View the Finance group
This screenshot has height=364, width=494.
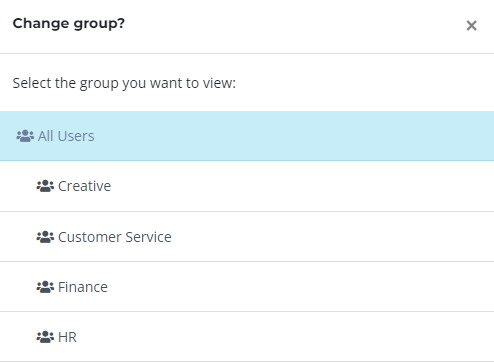tap(83, 287)
